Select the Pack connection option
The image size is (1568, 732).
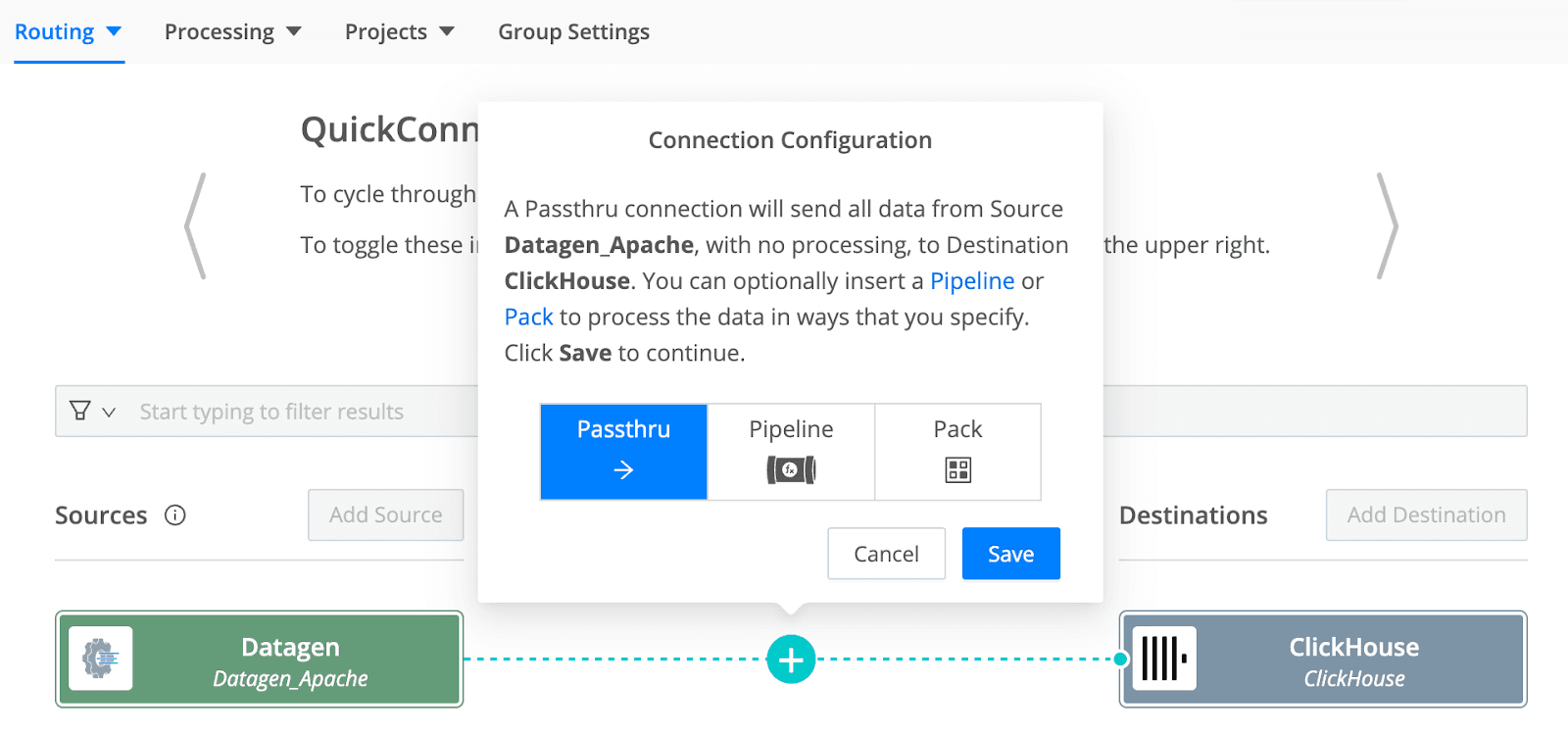(x=957, y=452)
